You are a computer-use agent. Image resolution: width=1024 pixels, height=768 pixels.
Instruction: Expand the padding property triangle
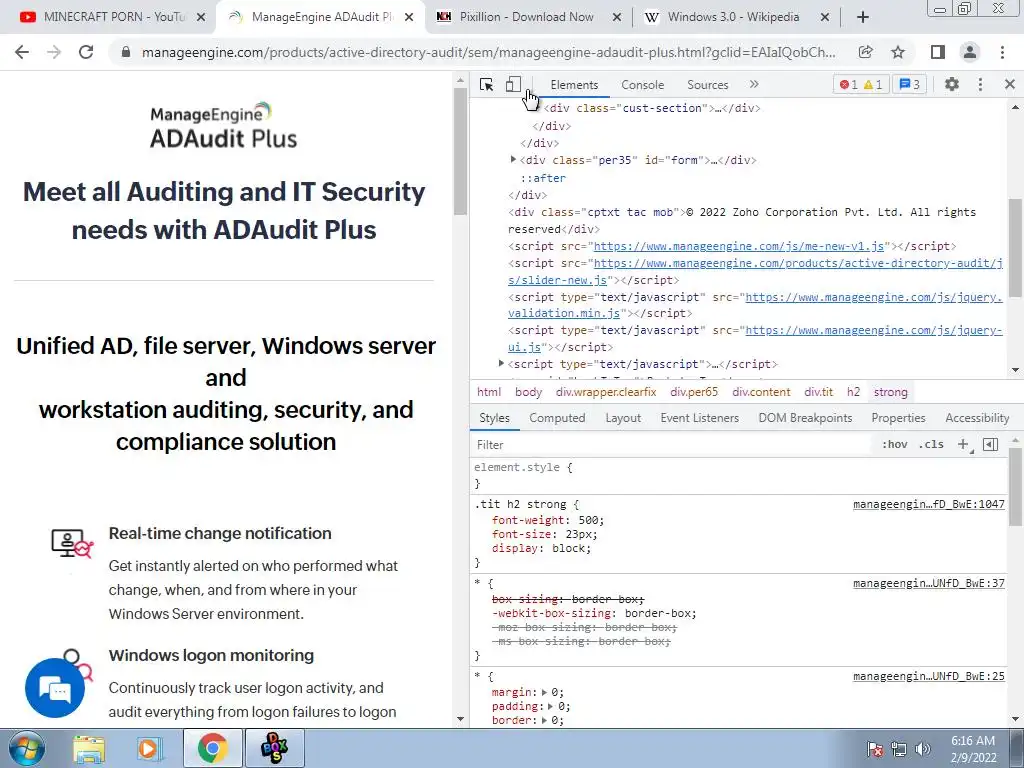(551, 707)
